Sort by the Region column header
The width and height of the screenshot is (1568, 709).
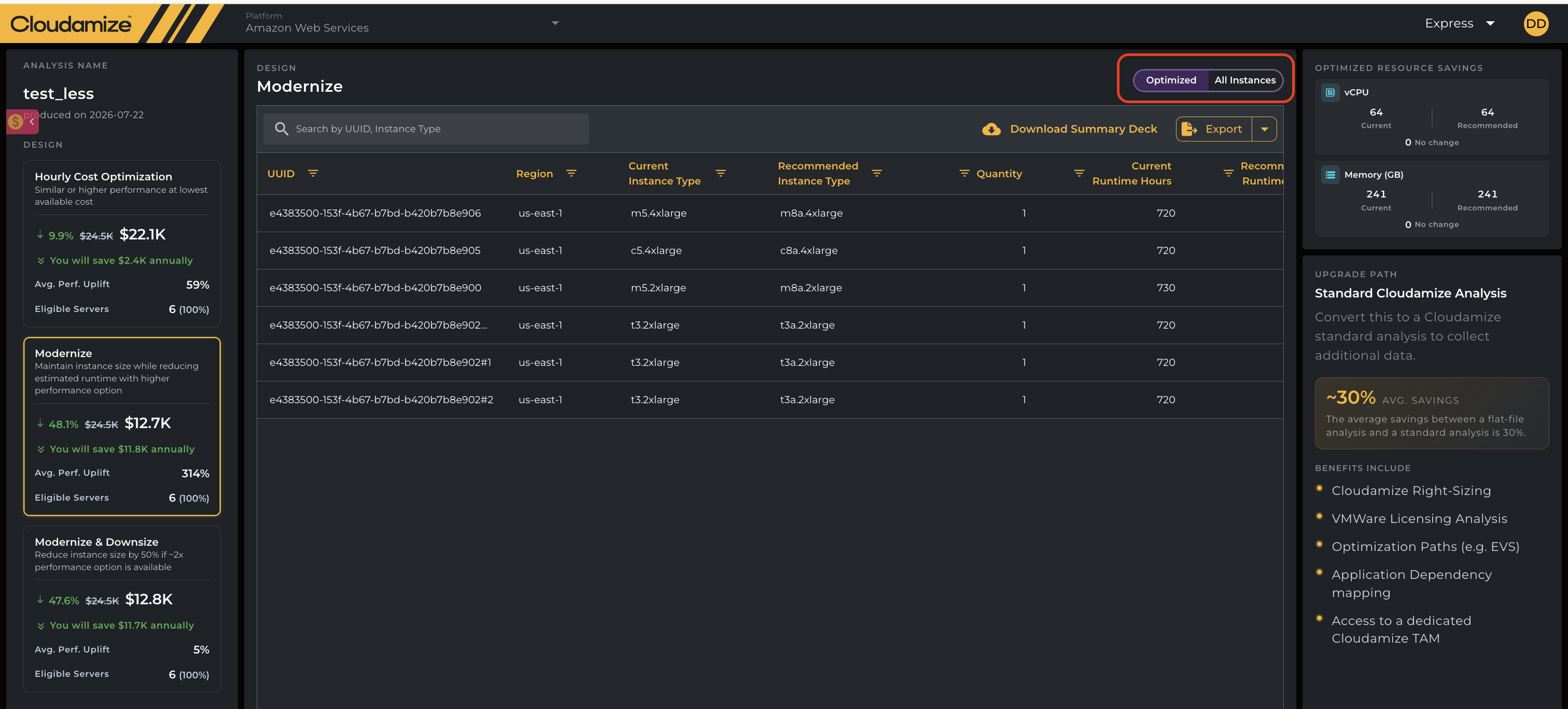coord(535,174)
